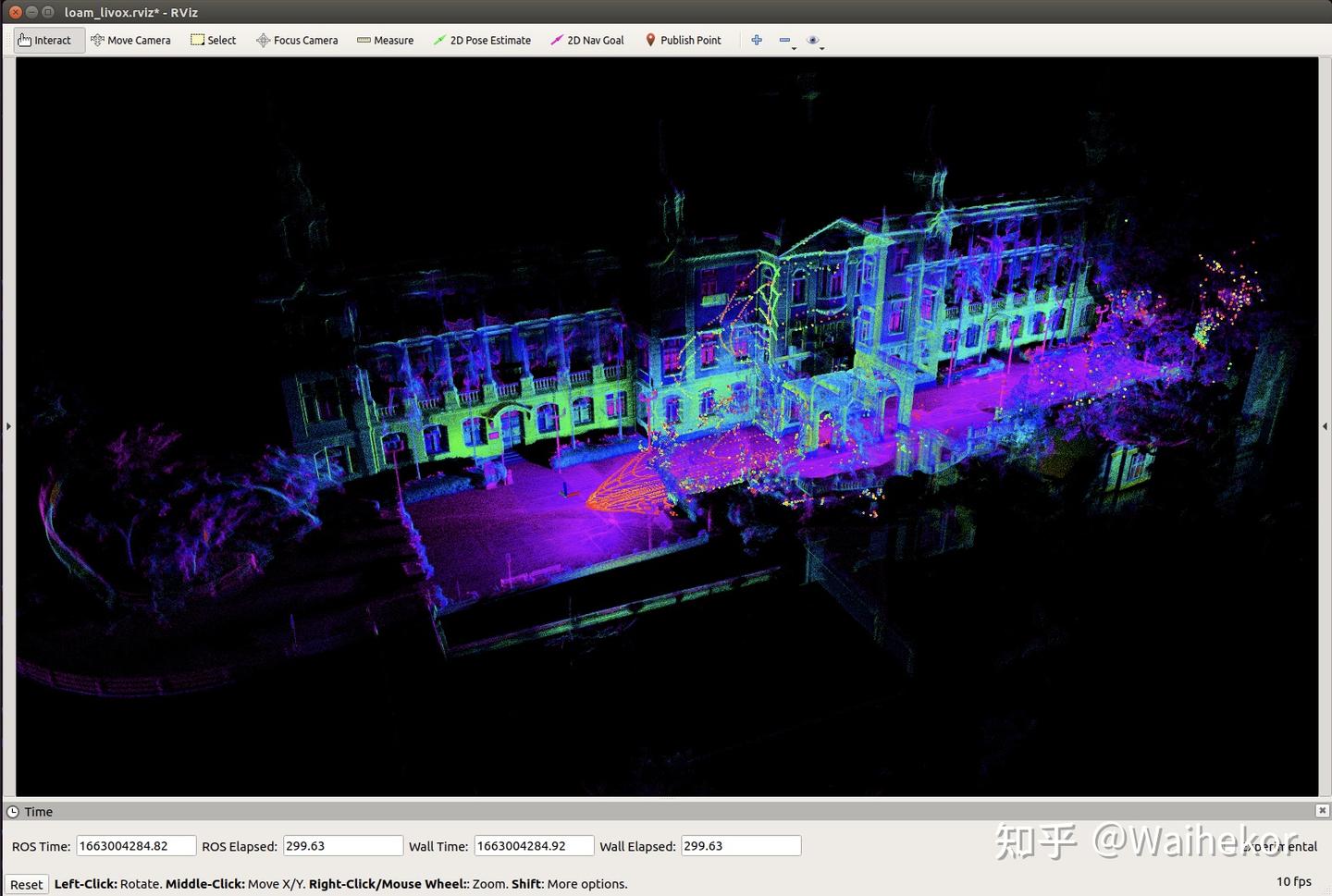
Task: Click the blue plus add-tool icon
Action: 757,40
